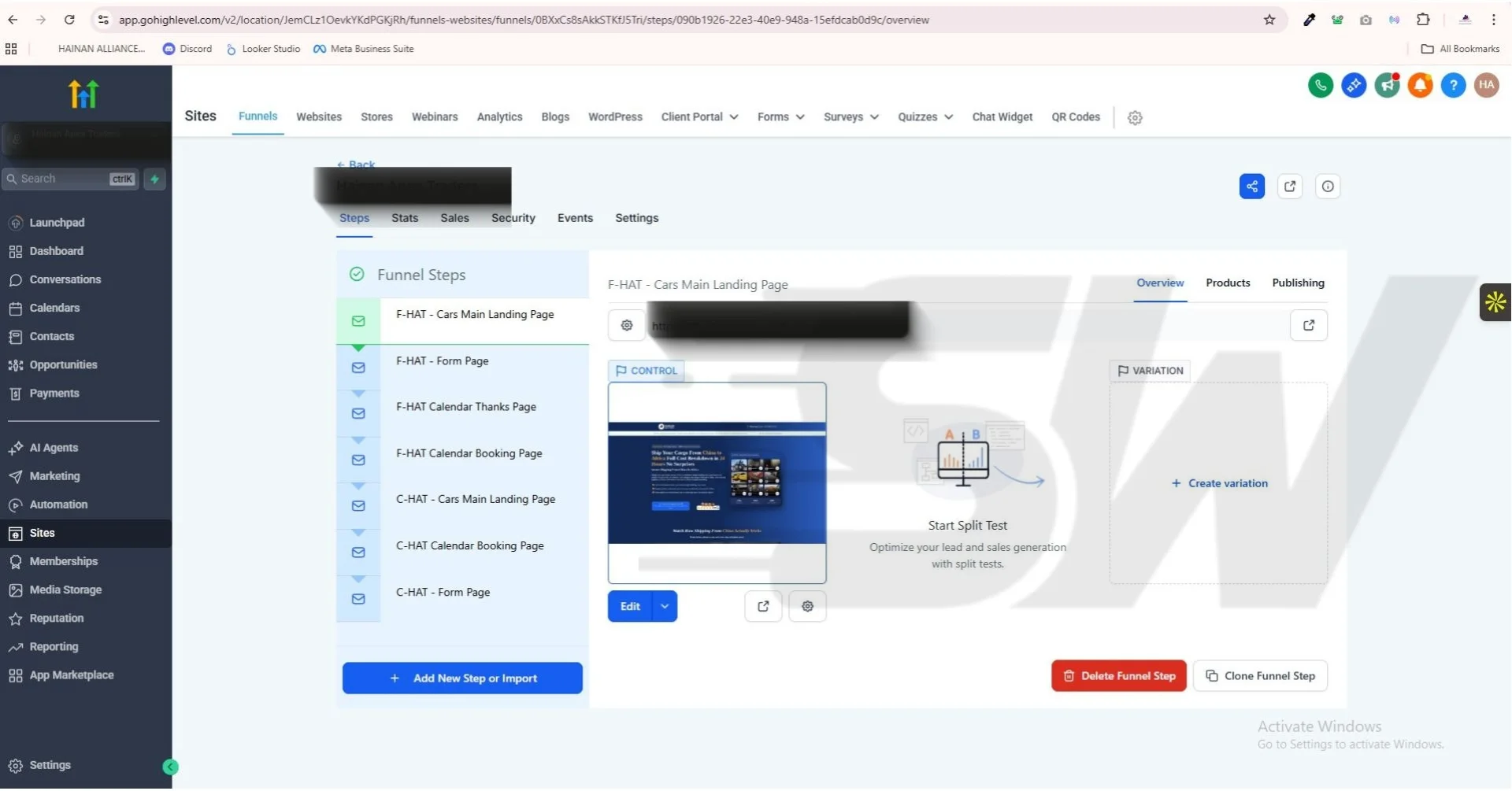This screenshot has height=791, width=1512.
Task: Click the Sites settings gear icon
Action: coord(1135,118)
